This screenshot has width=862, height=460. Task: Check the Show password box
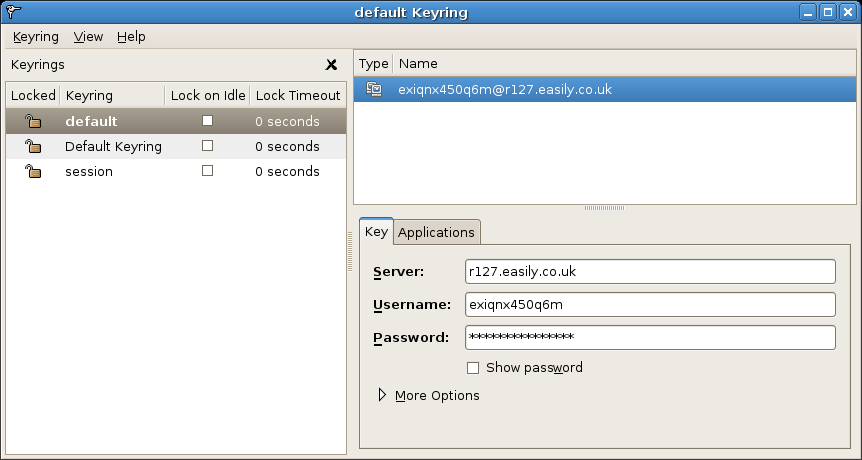[473, 368]
